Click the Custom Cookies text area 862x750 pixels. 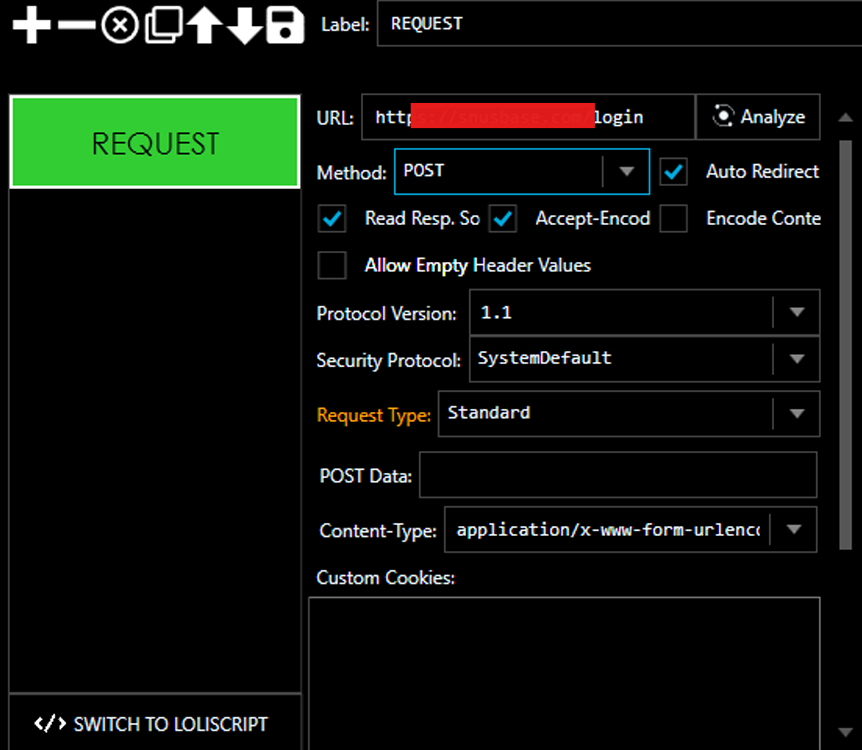coord(565,674)
